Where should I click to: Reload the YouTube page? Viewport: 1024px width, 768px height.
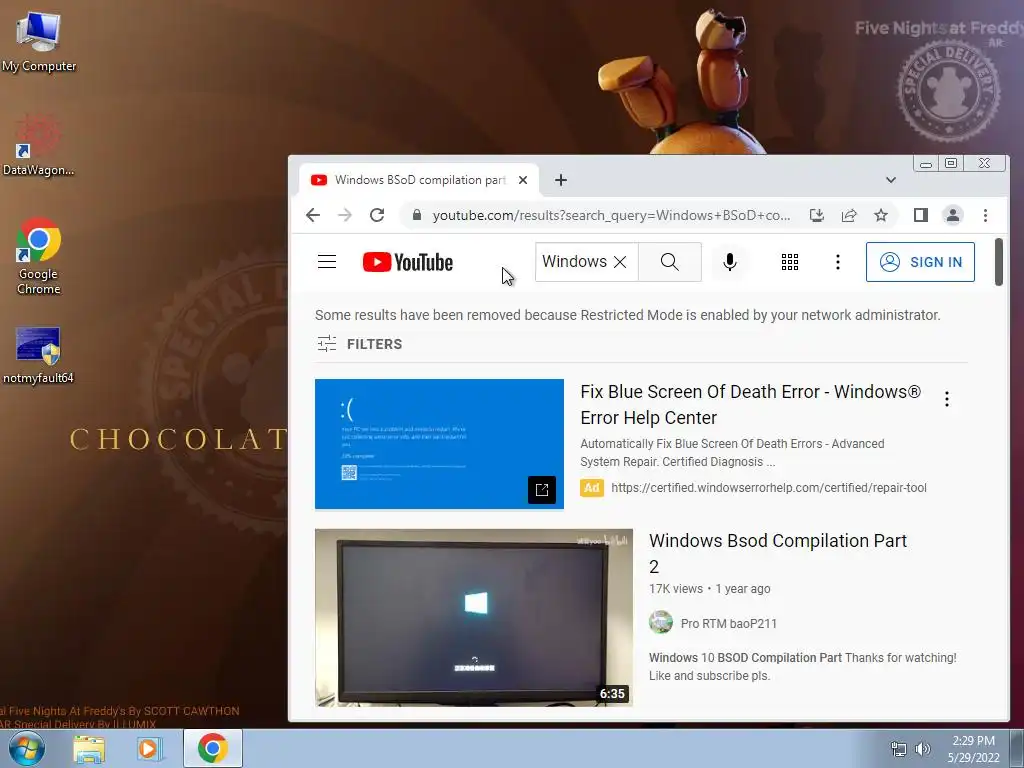[377, 216]
